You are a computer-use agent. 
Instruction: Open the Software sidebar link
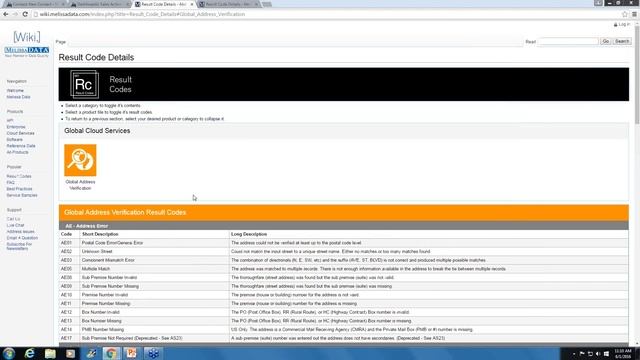(15, 140)
